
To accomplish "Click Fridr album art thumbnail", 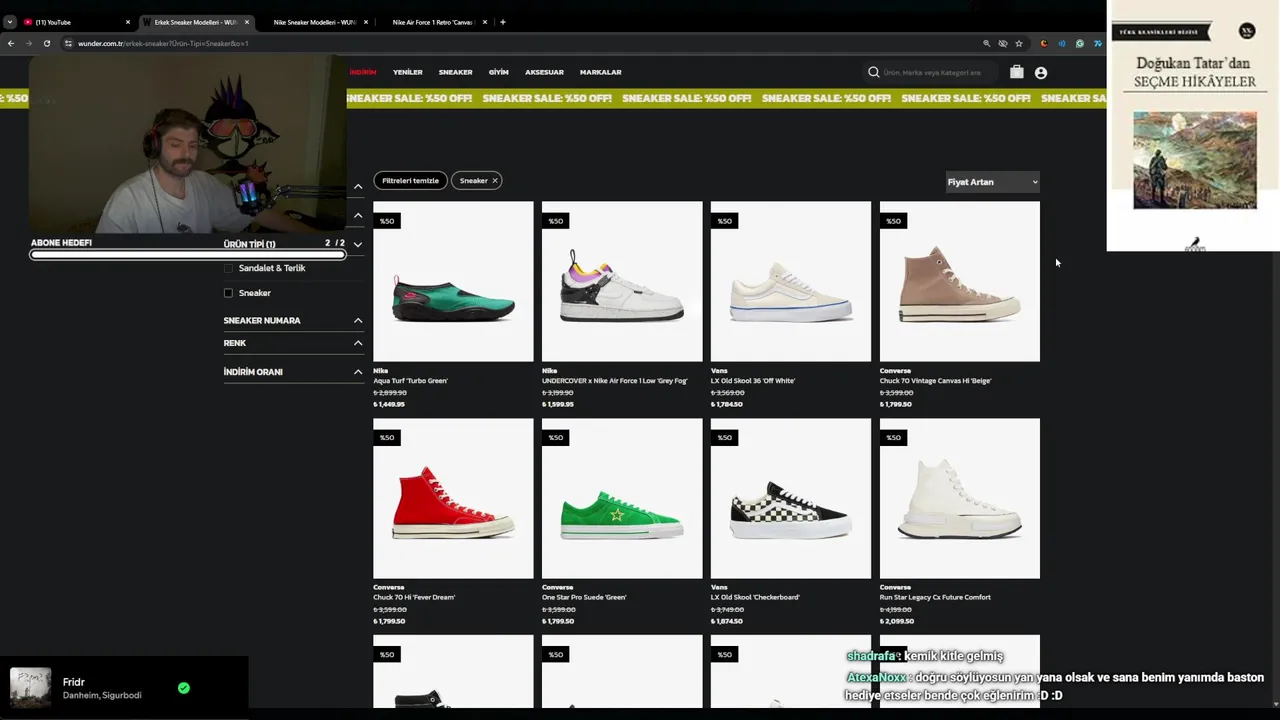I will click(30, 688).
